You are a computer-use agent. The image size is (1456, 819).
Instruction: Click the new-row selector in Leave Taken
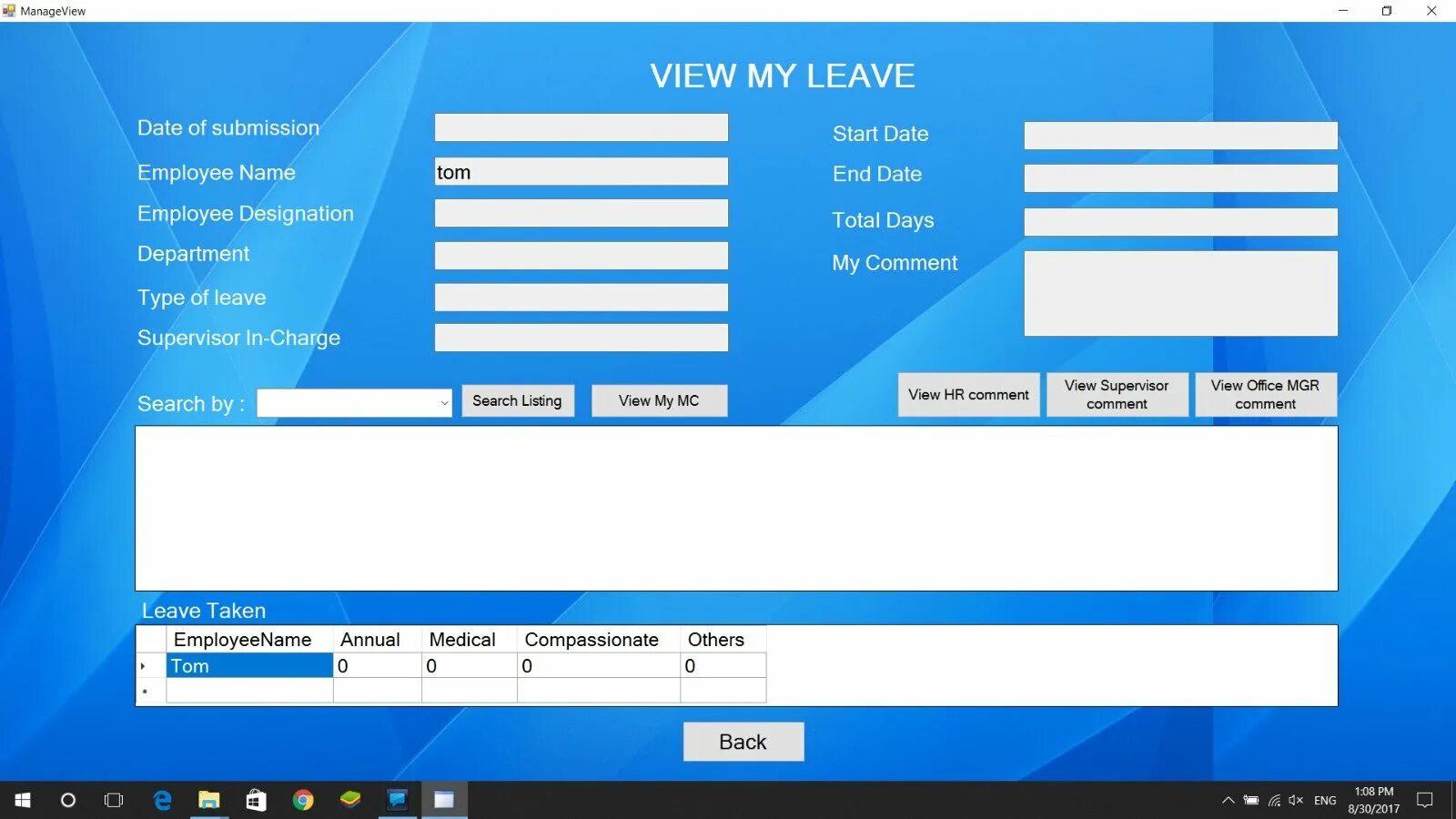(151, 691)
